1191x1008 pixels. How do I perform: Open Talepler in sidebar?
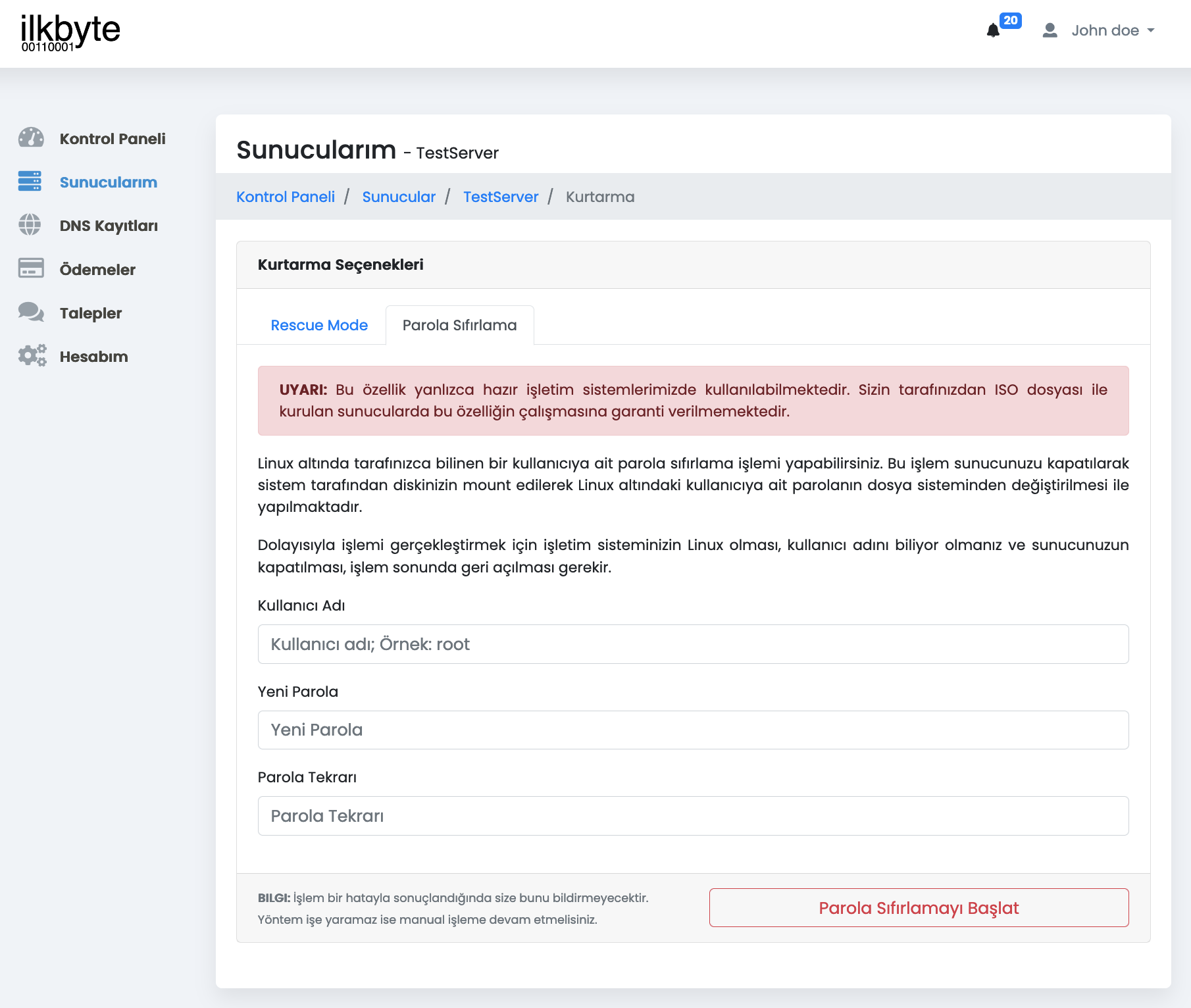(91, 313)
